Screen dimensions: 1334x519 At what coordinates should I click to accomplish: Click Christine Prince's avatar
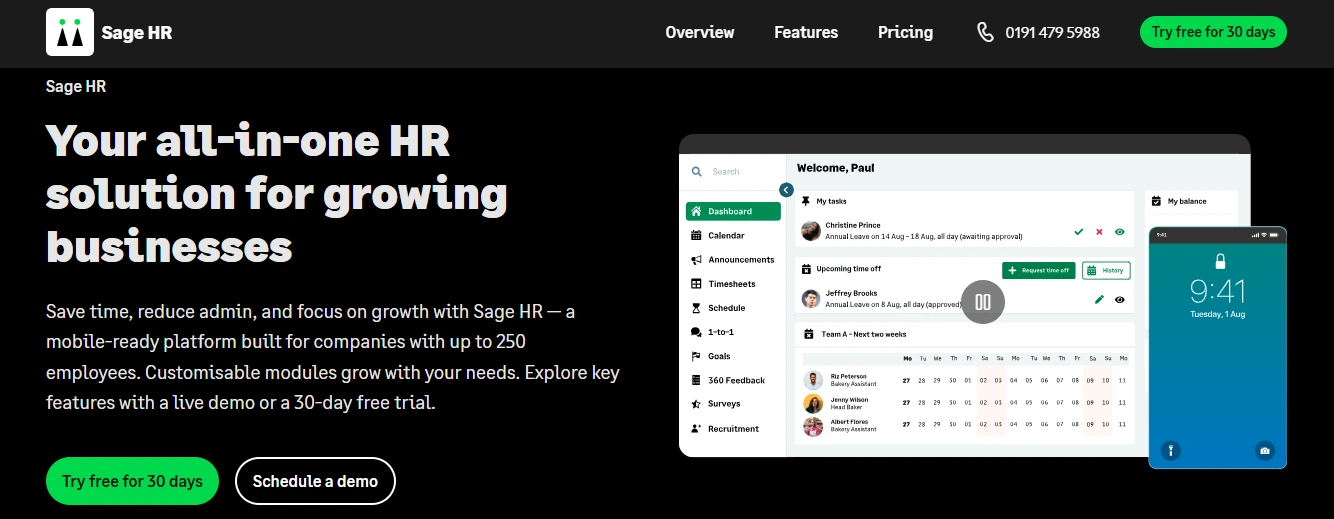point(811,231)
